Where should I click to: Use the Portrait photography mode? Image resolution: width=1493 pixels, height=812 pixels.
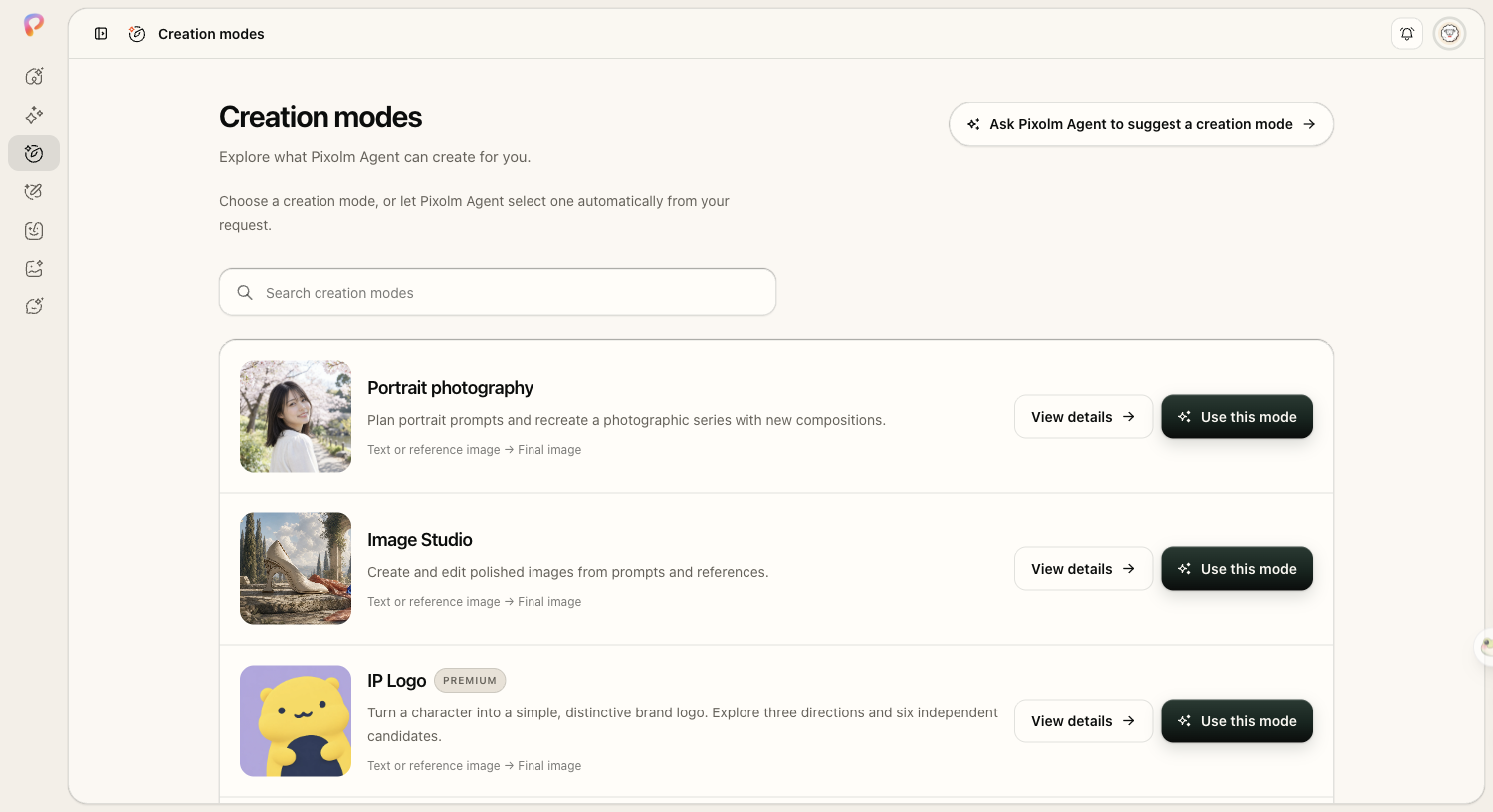(x=1237, y=417)
